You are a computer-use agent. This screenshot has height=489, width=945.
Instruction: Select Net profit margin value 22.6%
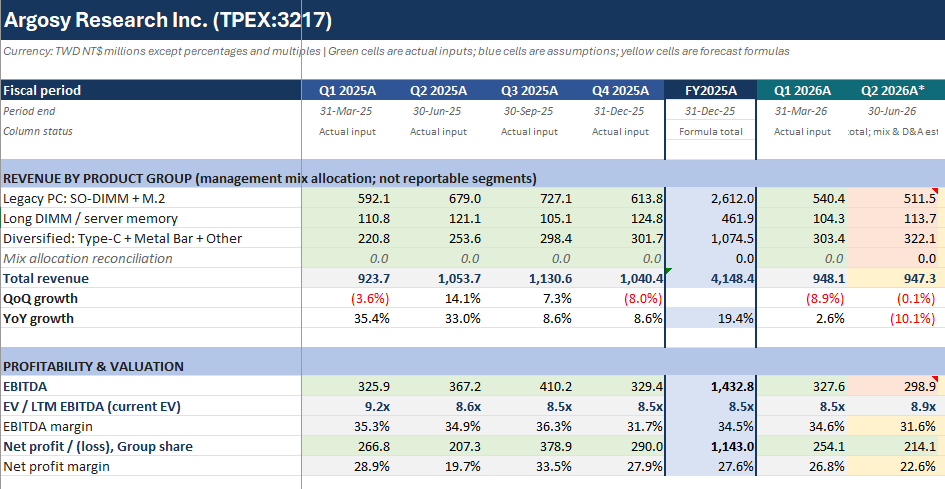coord(893,465)
